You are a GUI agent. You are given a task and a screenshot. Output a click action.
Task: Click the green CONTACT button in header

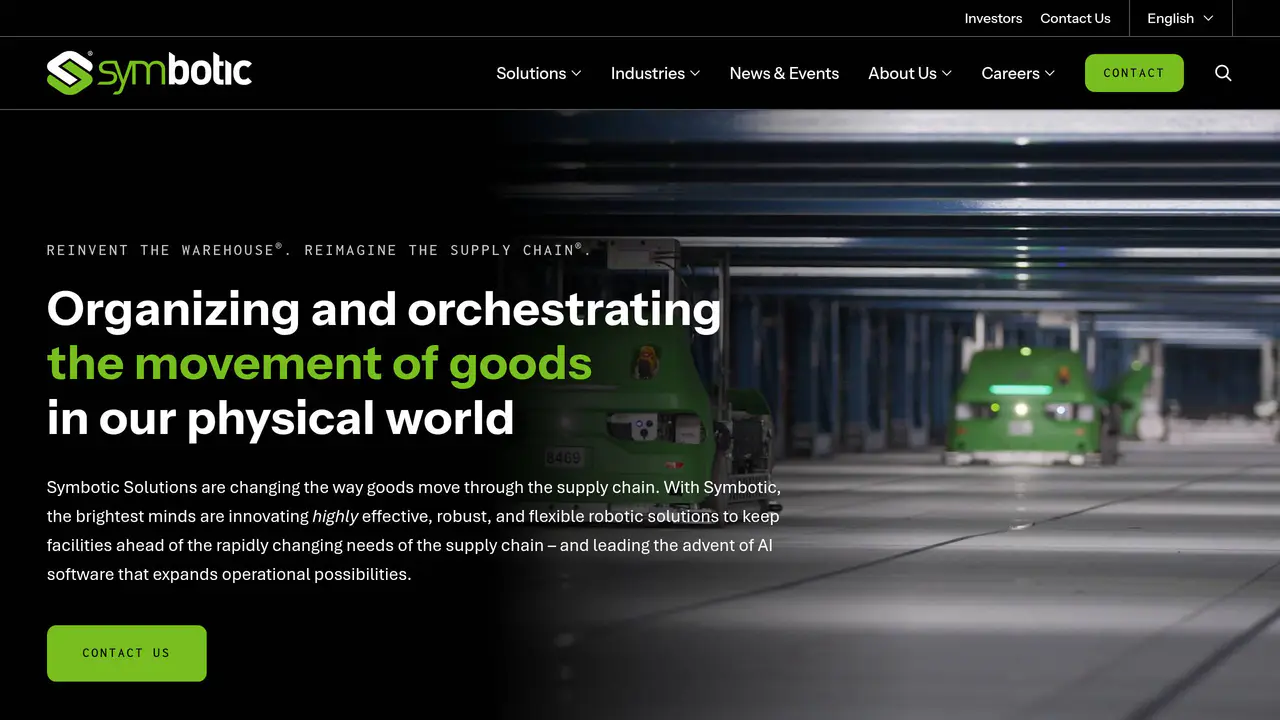pyautogui.click(x=1134, y=73)
